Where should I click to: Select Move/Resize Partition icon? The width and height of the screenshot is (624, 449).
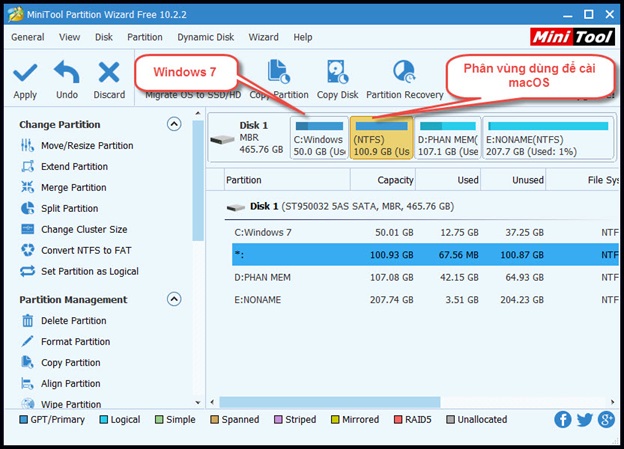(27, 145)
